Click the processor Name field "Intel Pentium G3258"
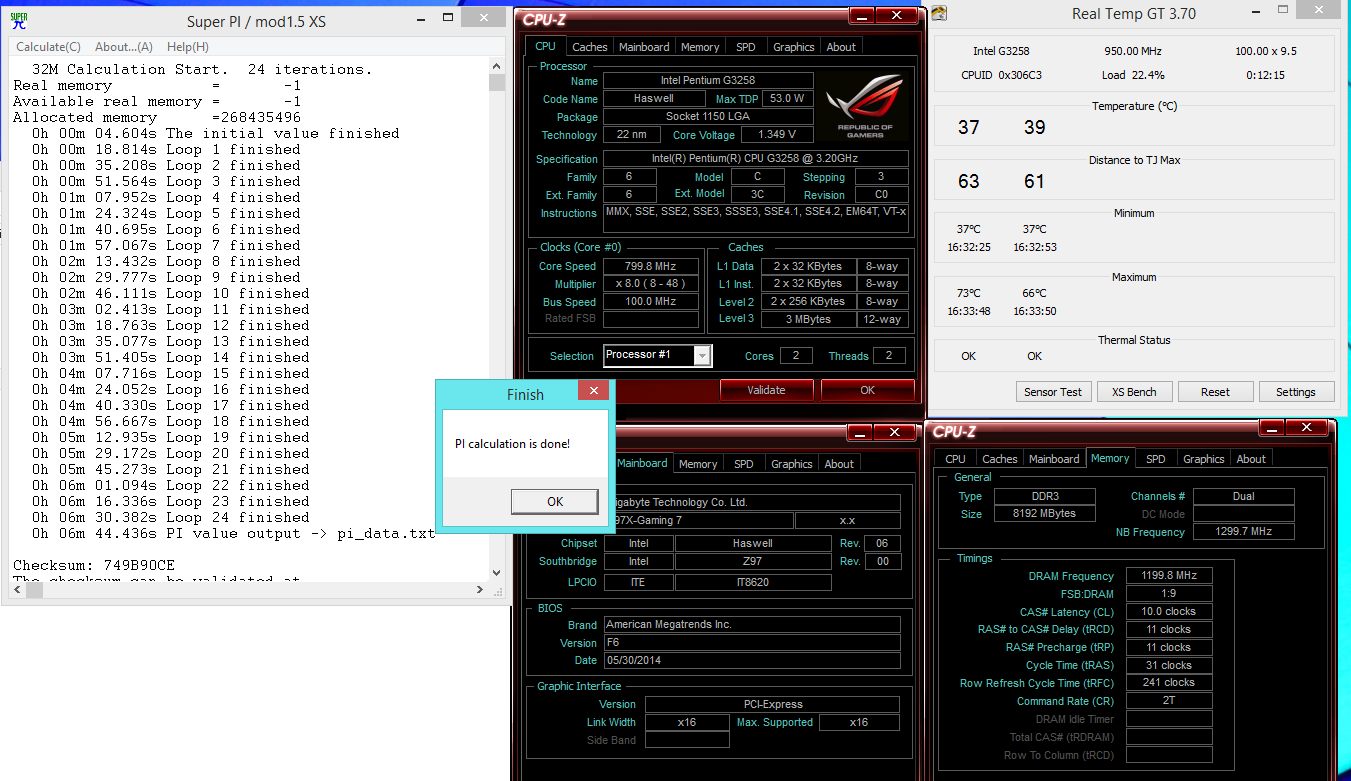This screenshot has width=1351, height=781. pyautogui.click(x=708, y=80)
